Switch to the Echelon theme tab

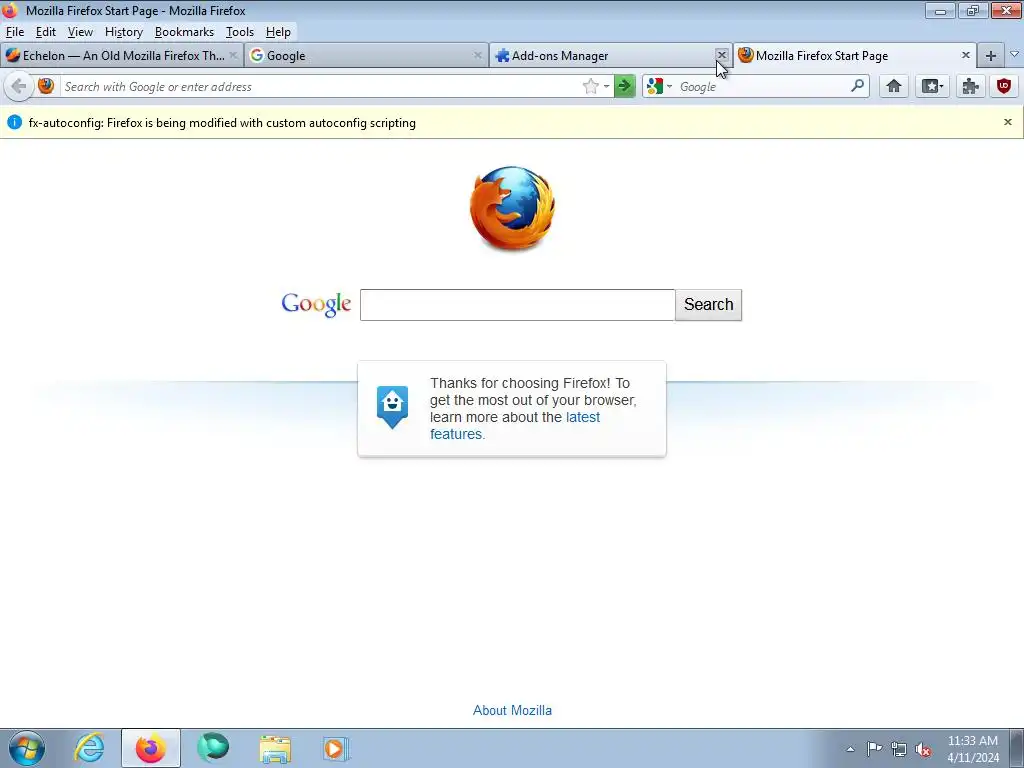tap(121, 56)
